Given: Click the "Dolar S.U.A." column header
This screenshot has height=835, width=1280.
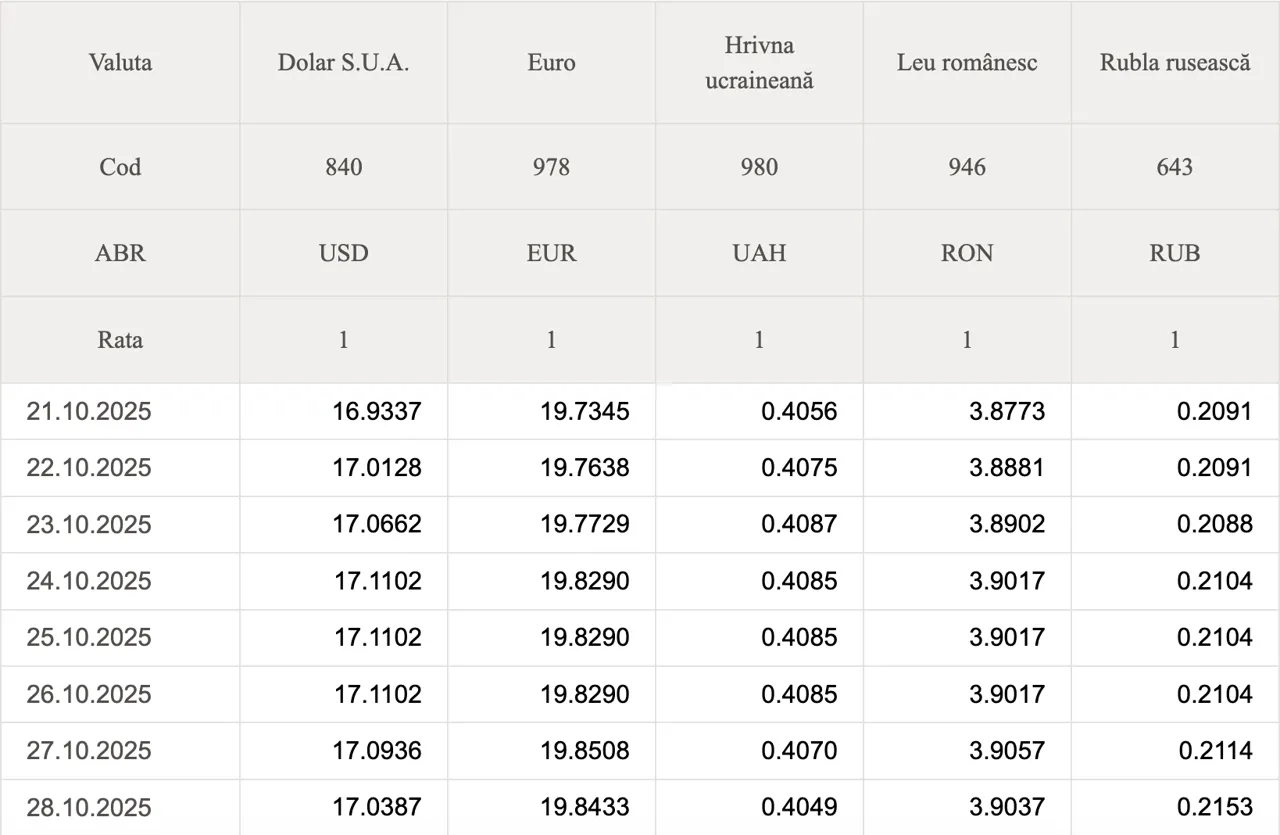Looking at the screenshot, I should 343,62.
